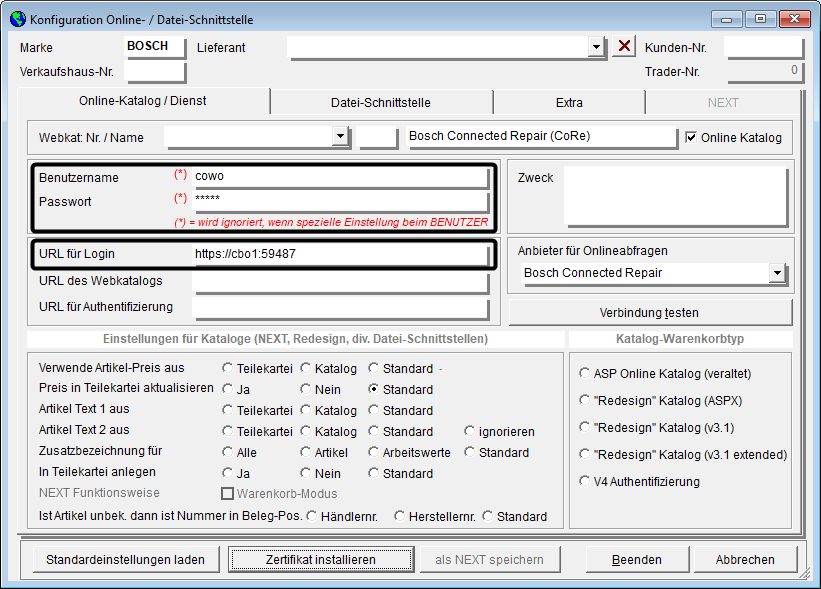Open Anbieter für Onlineabfragen dropdown

click(778, 273)
